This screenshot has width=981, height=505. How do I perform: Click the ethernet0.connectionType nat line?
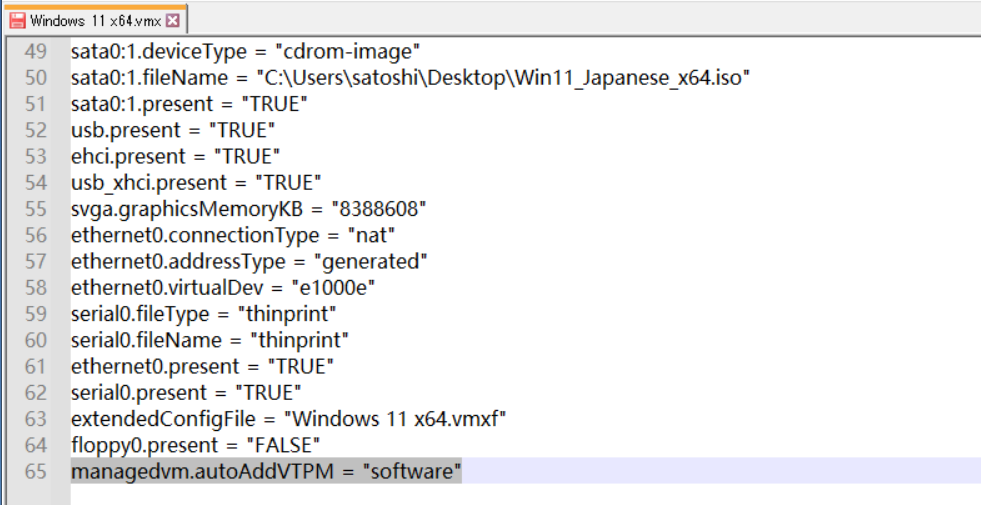[233, 235]
